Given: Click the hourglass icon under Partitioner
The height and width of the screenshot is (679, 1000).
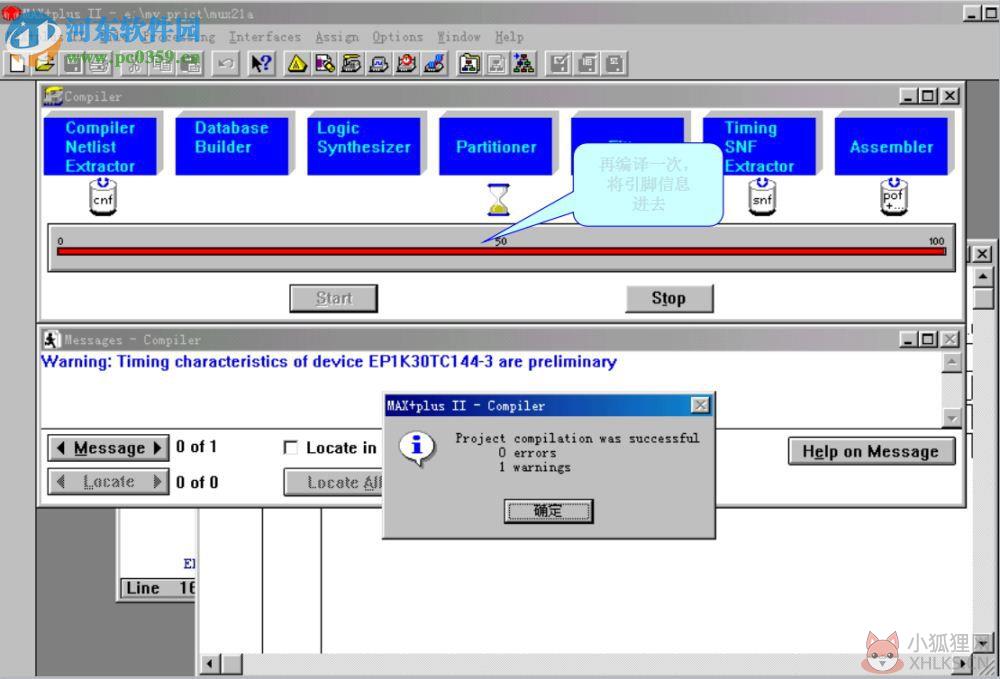Looking at the screenshot, I should pos(498,200).
